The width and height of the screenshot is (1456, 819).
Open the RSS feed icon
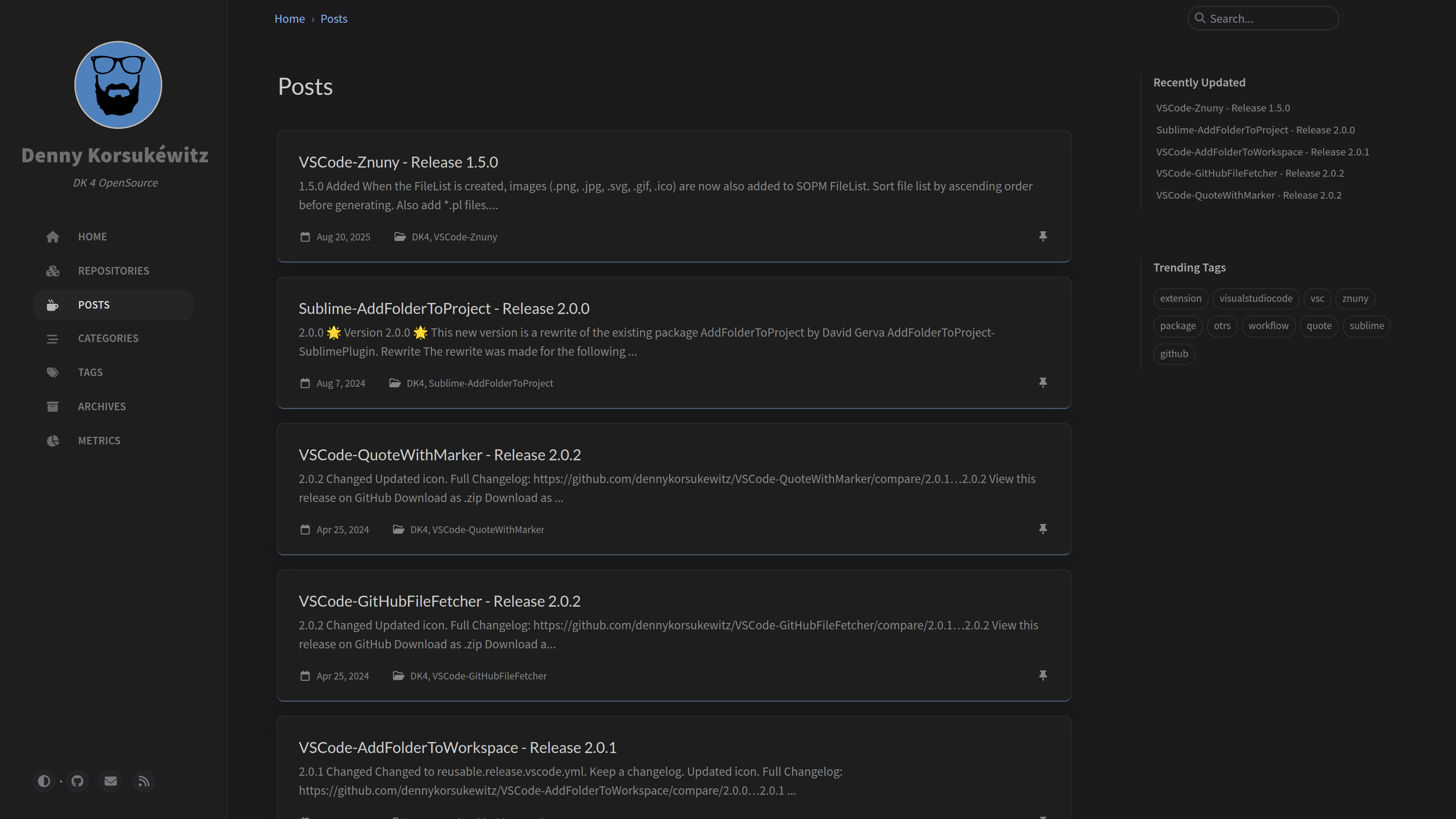pyautogui.click(x=144, y=781)
